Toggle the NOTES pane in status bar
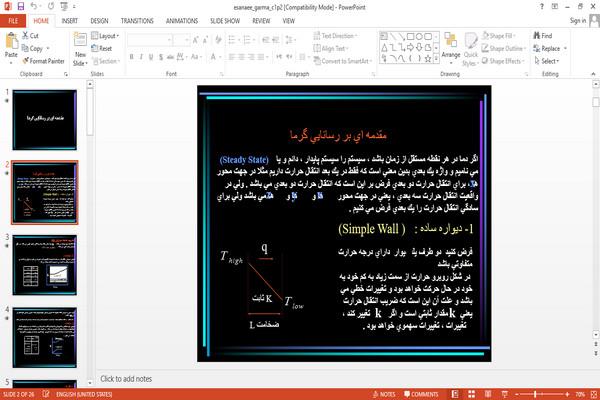 tap(384, 394)
